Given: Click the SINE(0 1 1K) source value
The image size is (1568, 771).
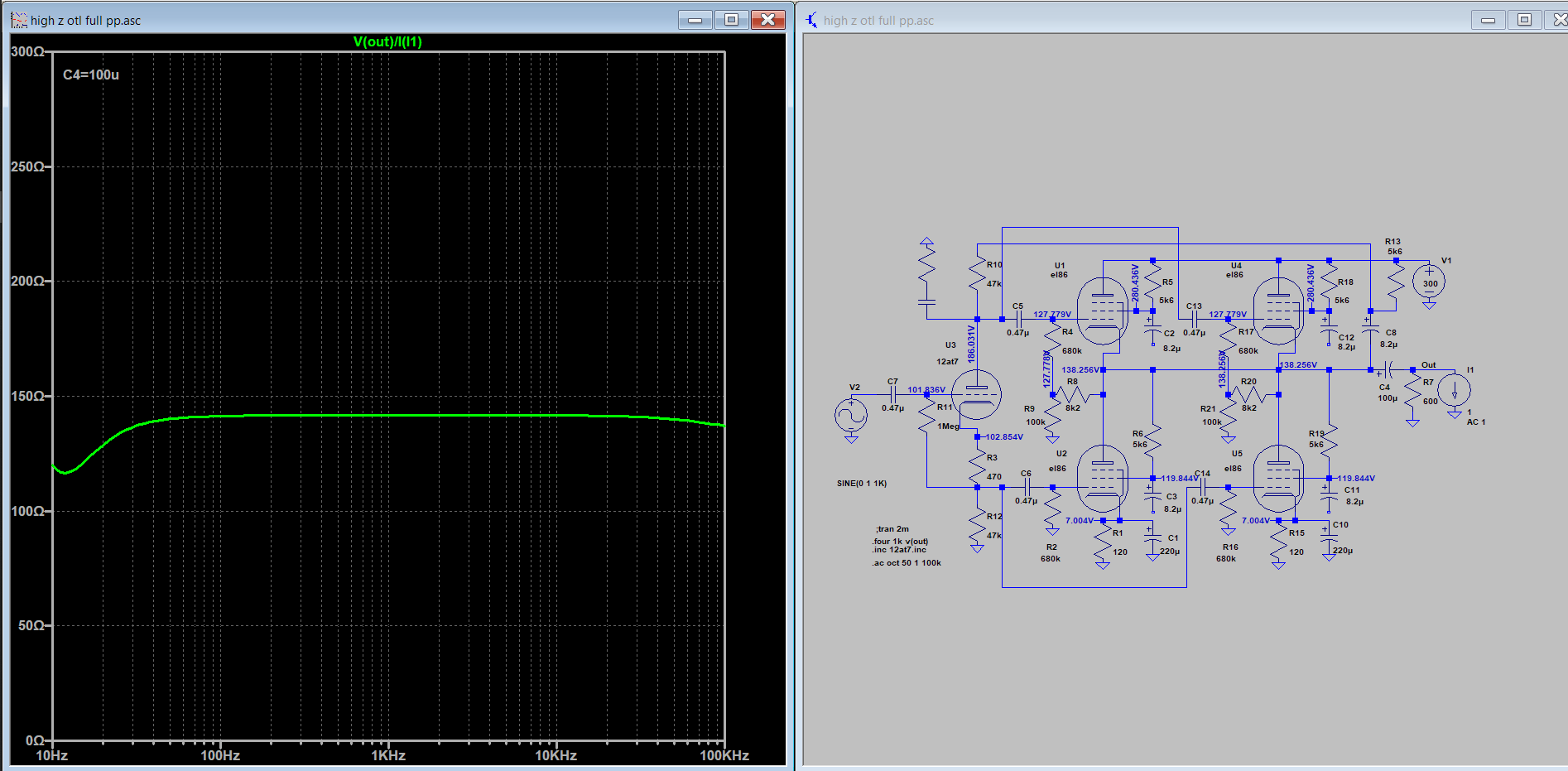Looking at the screenshot, I should click(x=862, y=484).
